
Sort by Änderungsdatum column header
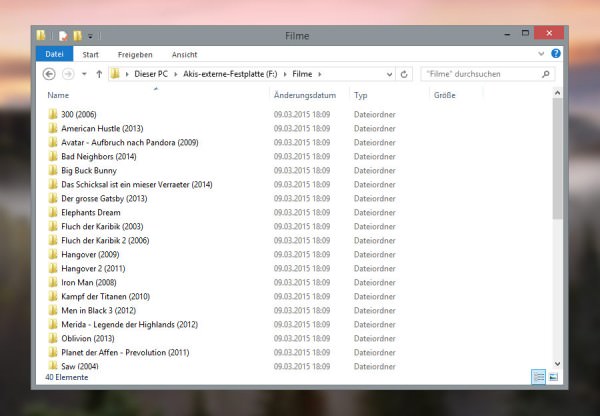click(305, 95)
